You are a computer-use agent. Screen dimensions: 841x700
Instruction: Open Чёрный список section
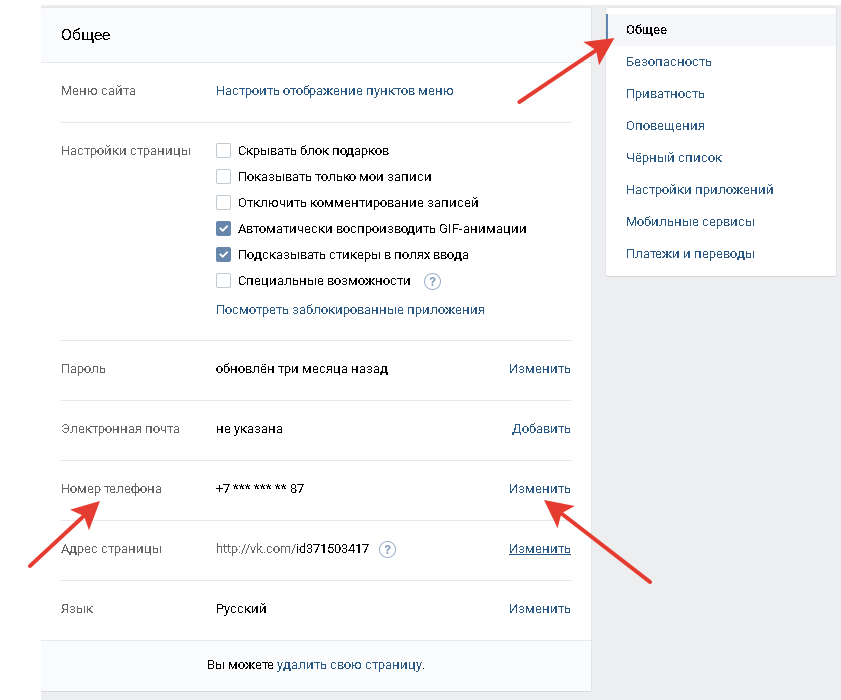673,158
